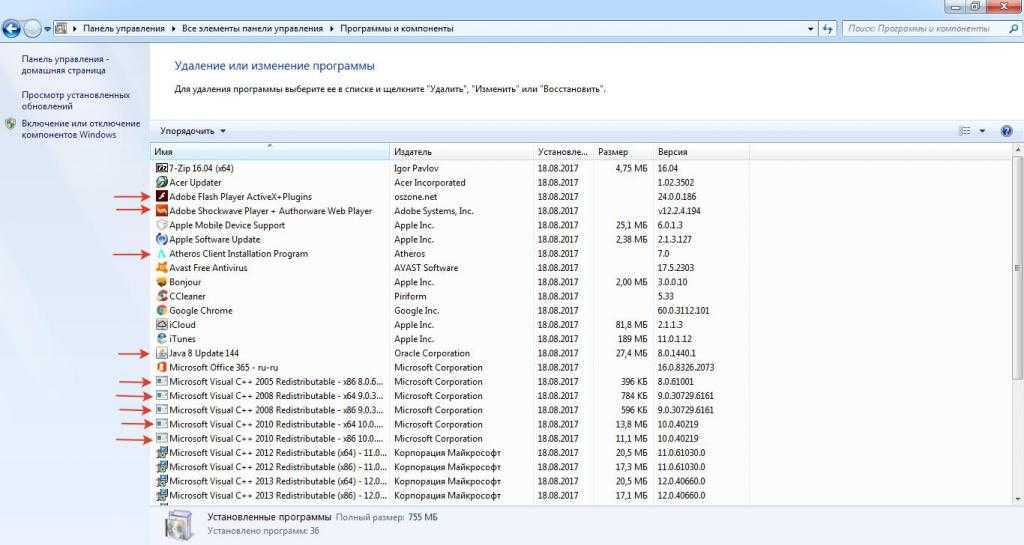Image resolution: width=1024 pixels, height=545 pixels.
Task: Click the search programs input field
Action: (x=925, y=29)
